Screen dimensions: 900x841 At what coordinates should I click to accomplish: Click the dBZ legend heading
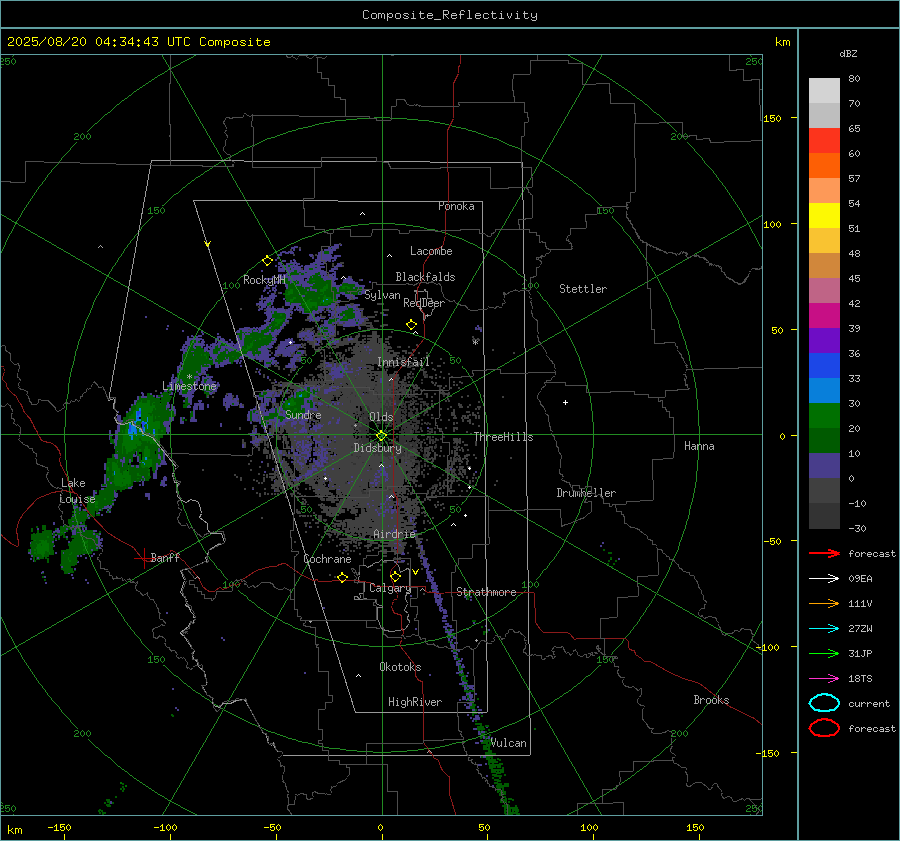point(848,53)
